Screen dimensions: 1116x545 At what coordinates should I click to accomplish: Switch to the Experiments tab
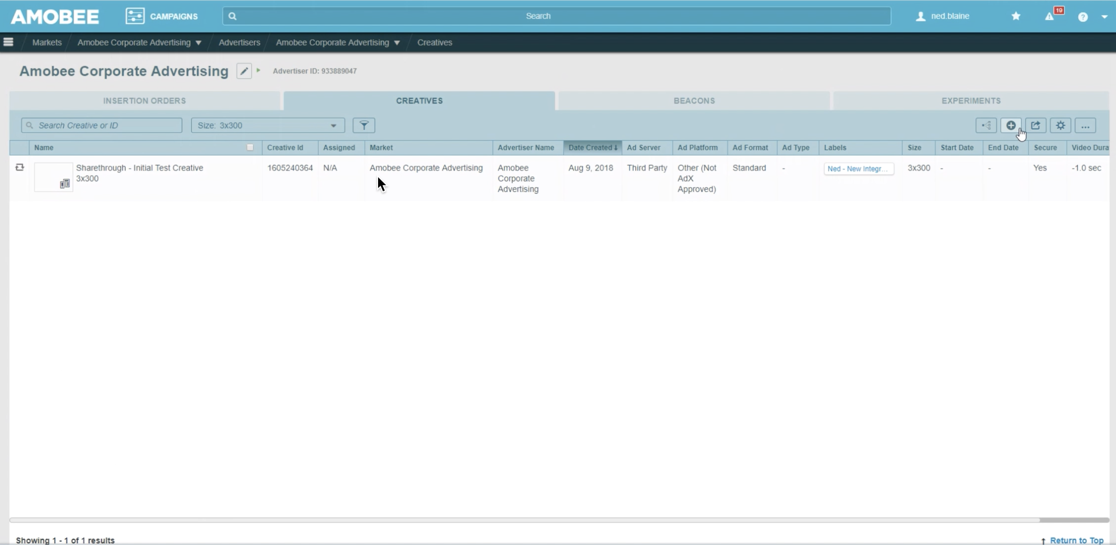(971, 101)
